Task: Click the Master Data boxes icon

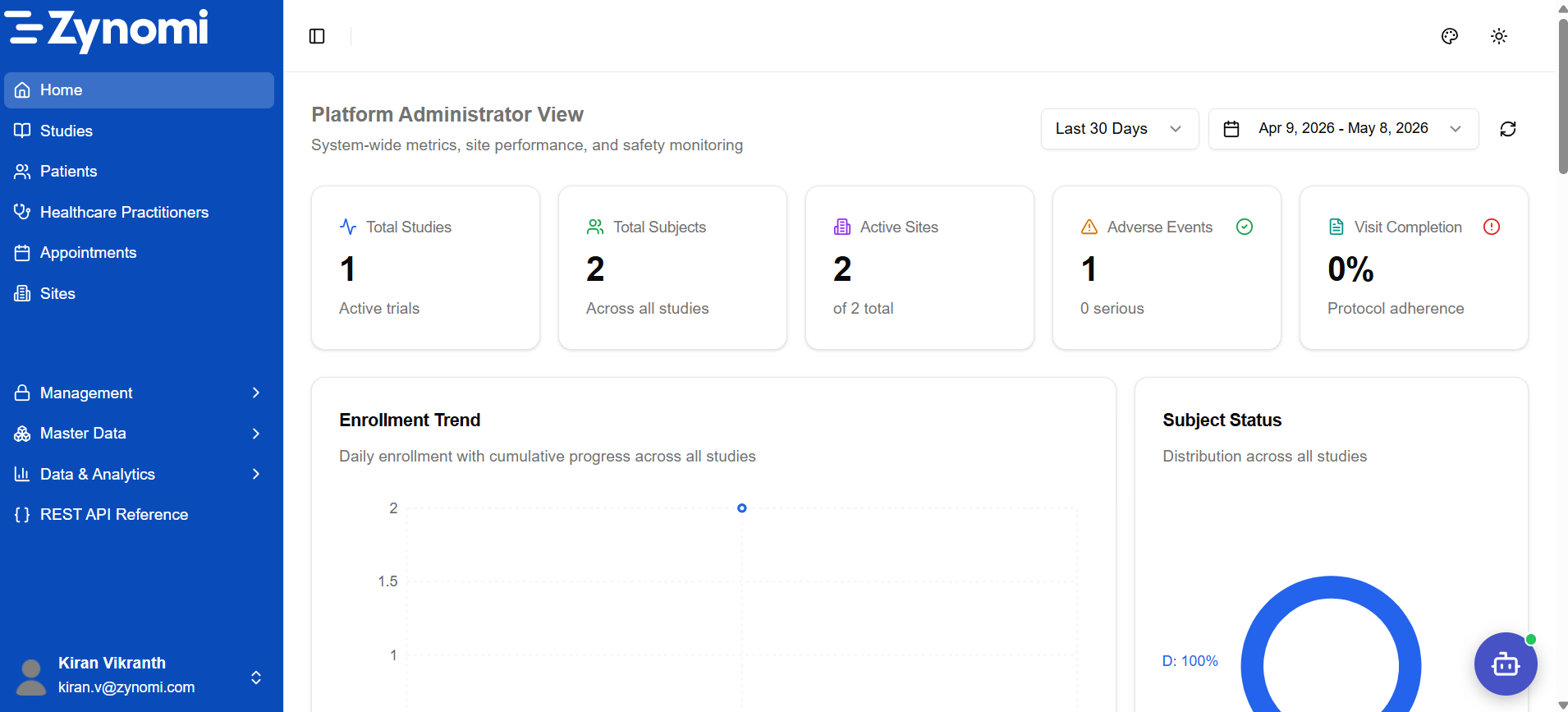Action: [22, 434]
